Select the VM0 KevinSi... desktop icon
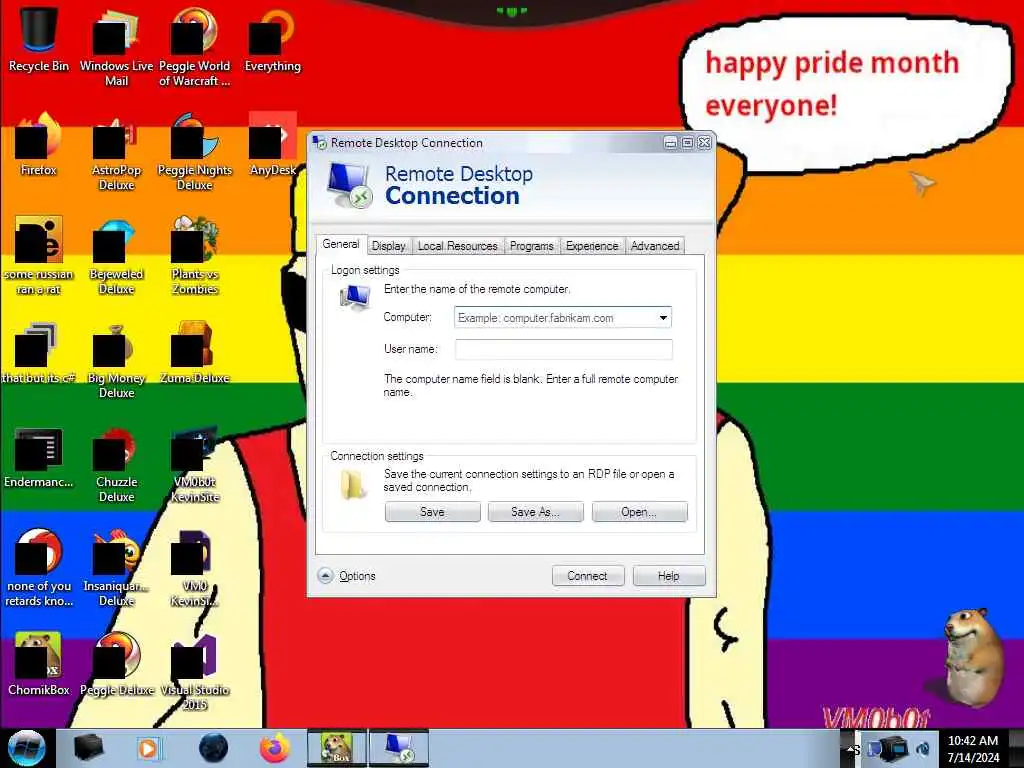1024x768 pixels. [x=195, y=567]
